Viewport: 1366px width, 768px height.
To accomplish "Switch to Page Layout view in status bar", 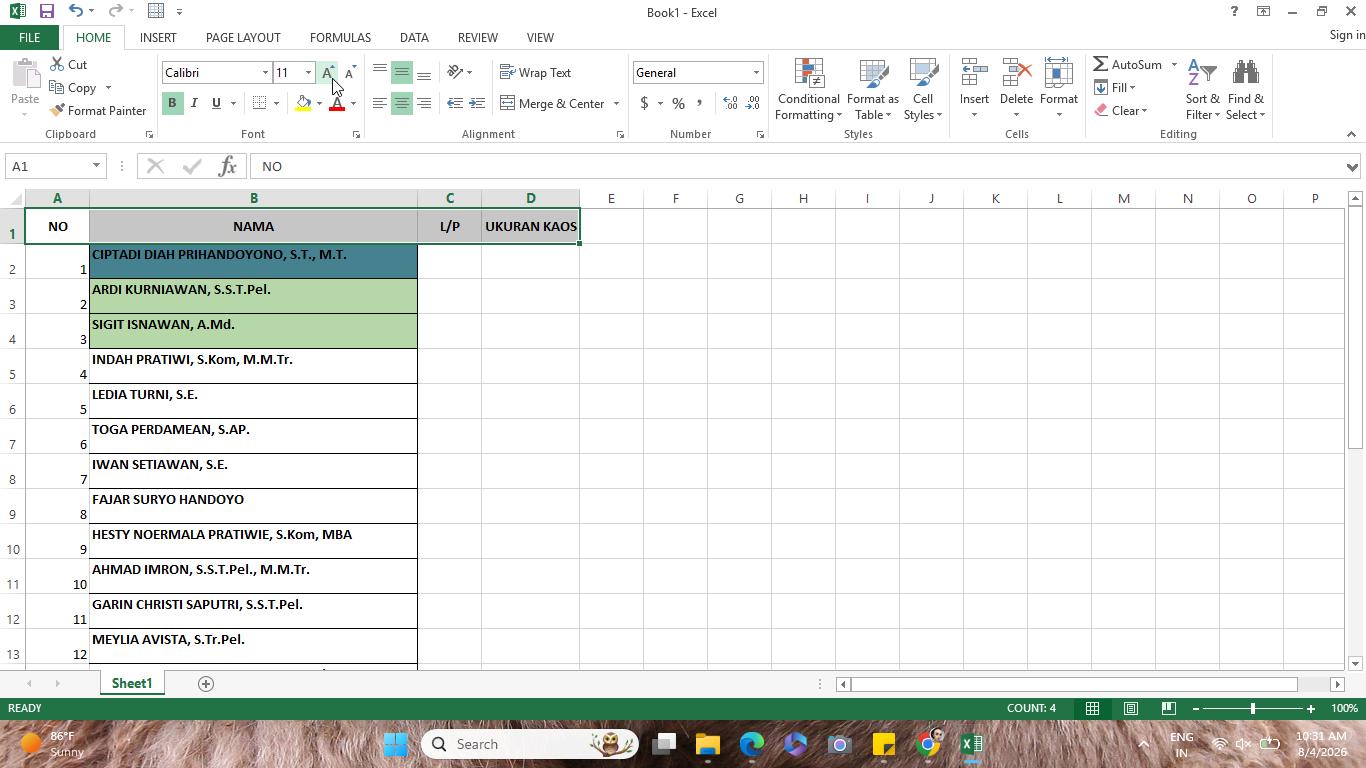I will coord(1130,708).
